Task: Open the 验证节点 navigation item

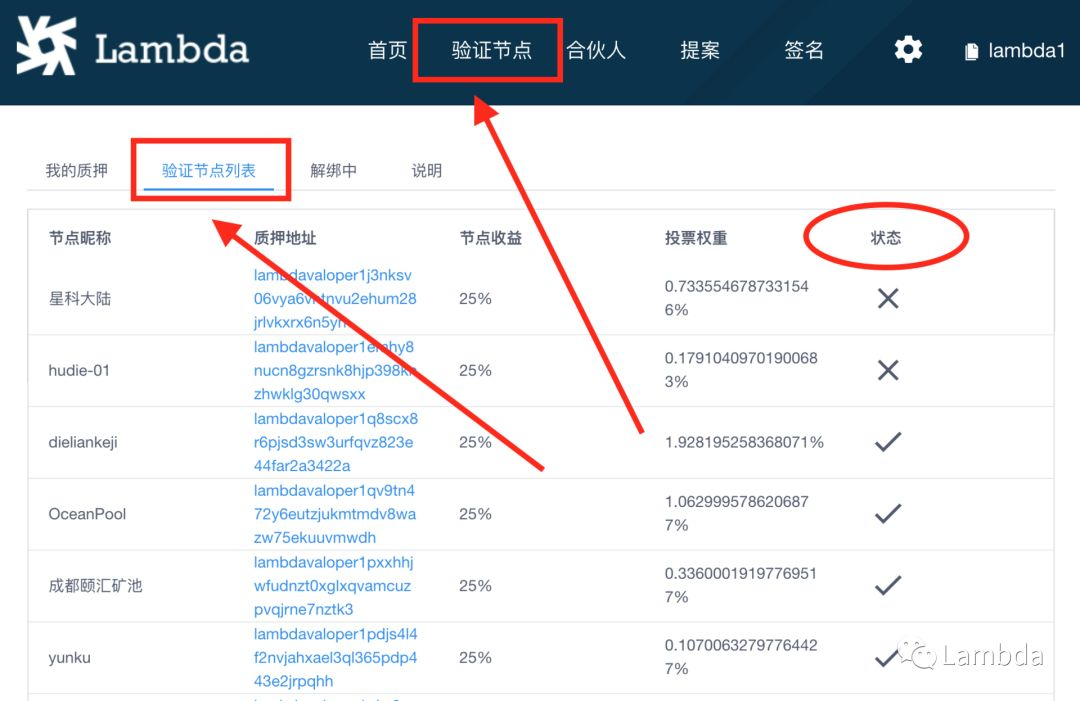Action: click(491, 50)
